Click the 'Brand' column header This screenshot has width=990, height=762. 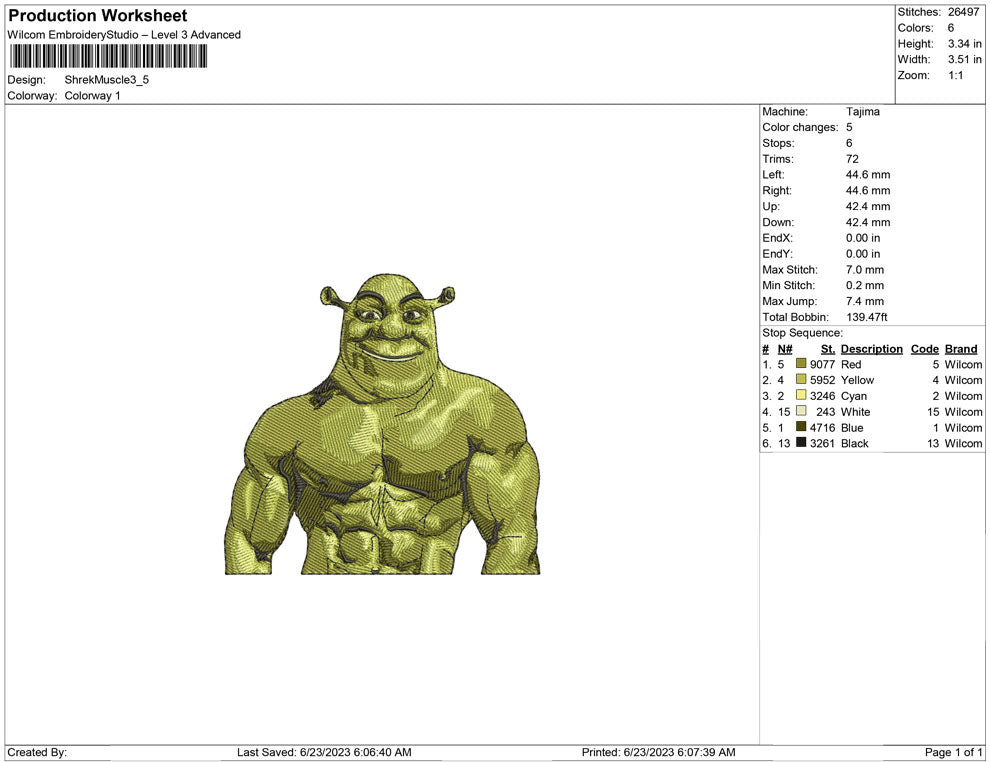[960, 349]
